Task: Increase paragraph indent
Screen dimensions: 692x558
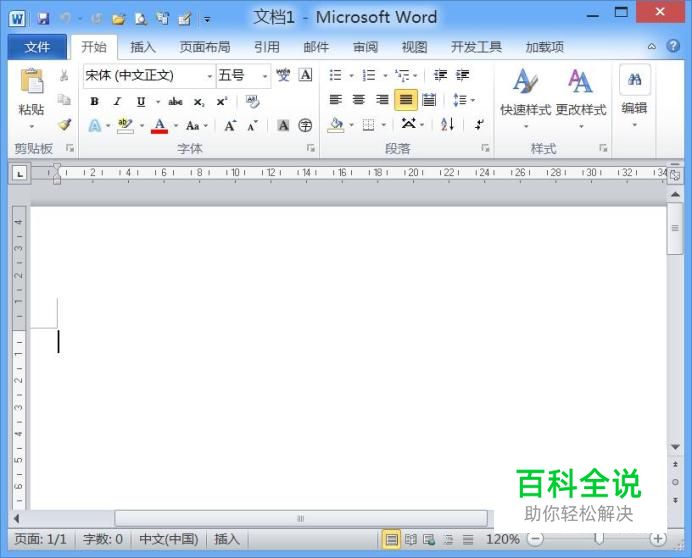Action: pos(463,75)
